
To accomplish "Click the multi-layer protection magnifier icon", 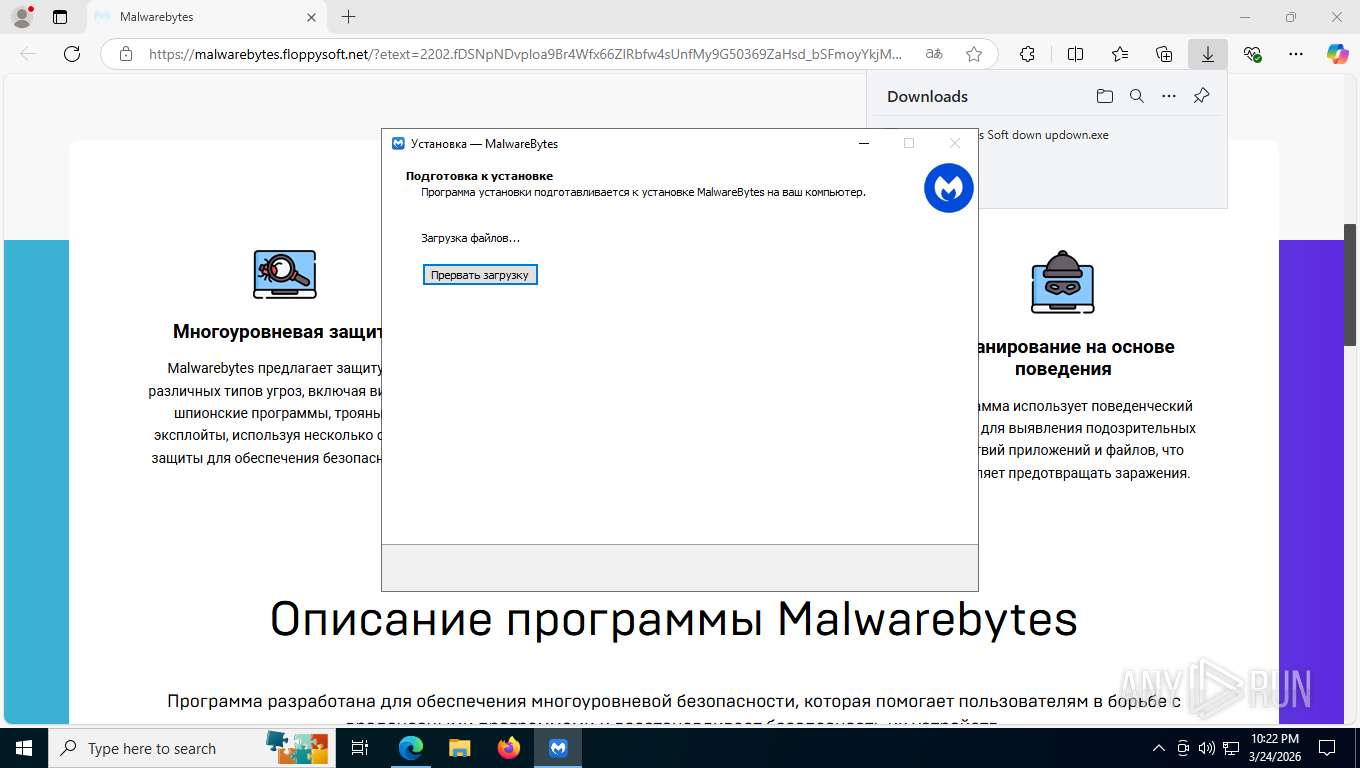I will [285, 274].
